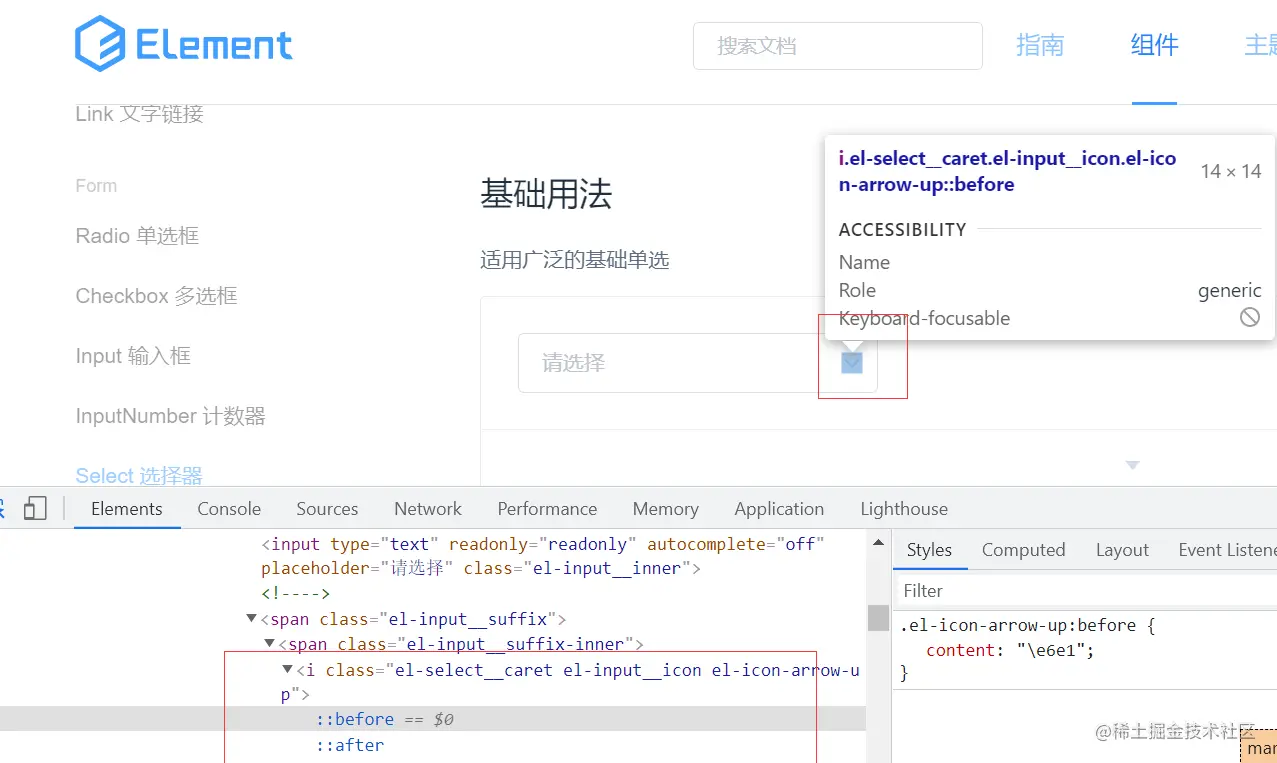The image size is (1277, 763).
Task: Expand the demo code triangle arrow
Action: [1133, 465]
